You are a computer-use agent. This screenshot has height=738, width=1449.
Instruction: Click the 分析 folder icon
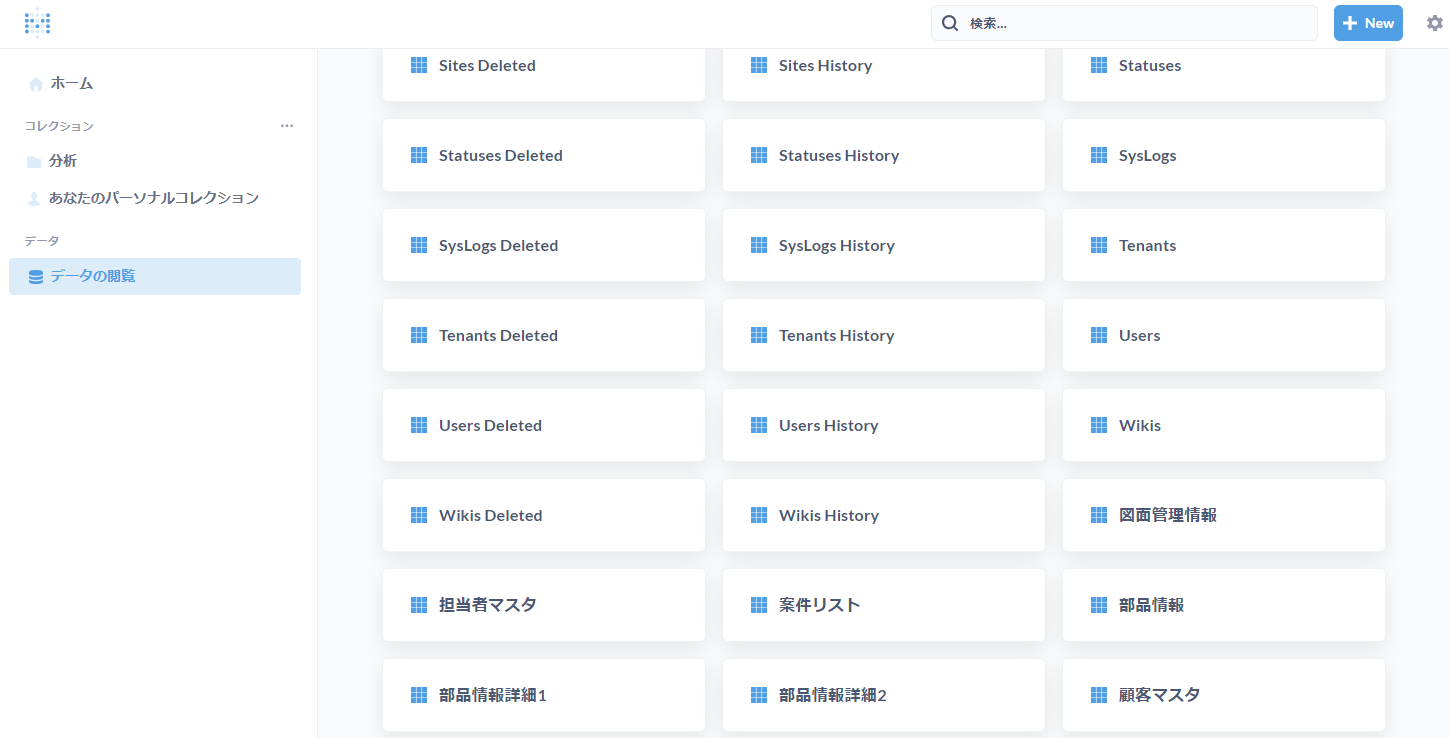(x=34, y=161)
